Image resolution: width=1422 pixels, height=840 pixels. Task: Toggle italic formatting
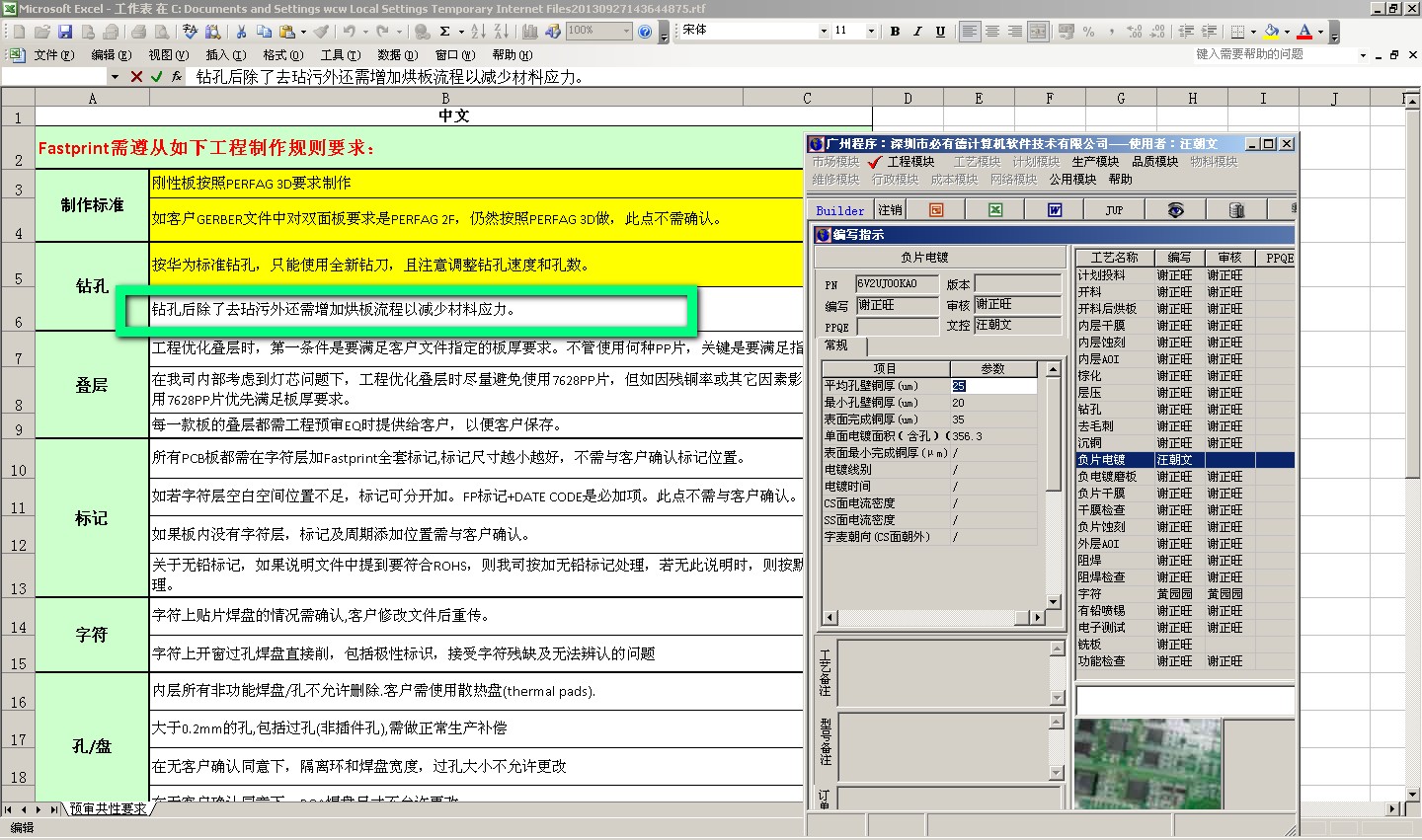[x=917, y=32]
